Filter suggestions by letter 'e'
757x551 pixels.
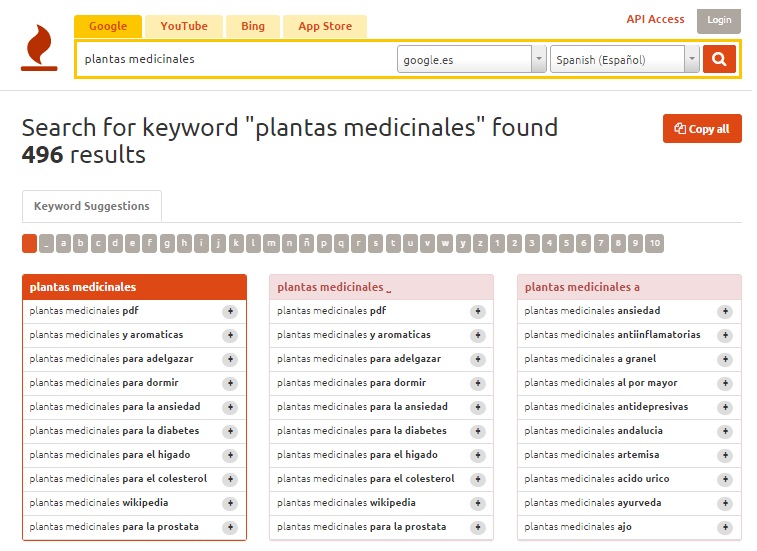click(133, 244)
